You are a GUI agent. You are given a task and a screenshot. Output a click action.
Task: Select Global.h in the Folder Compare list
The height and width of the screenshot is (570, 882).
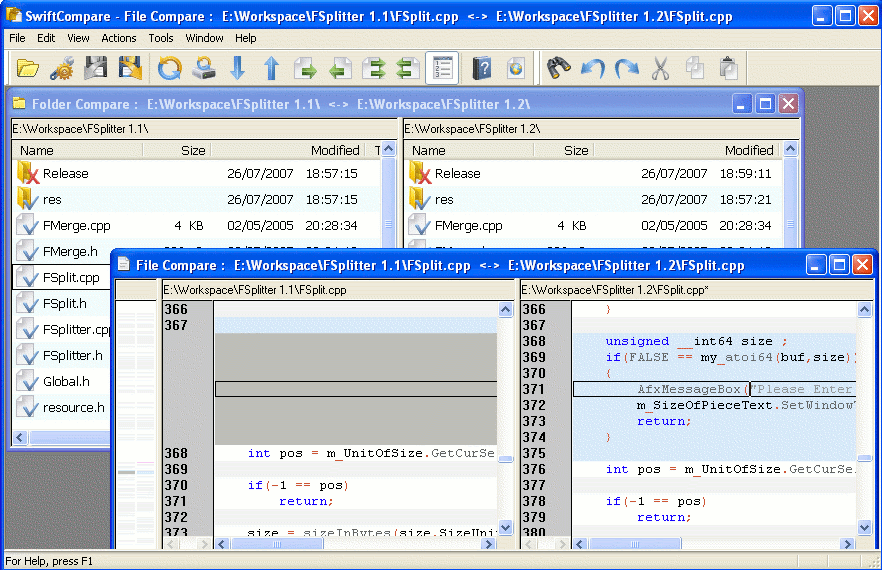pos(62,382)
